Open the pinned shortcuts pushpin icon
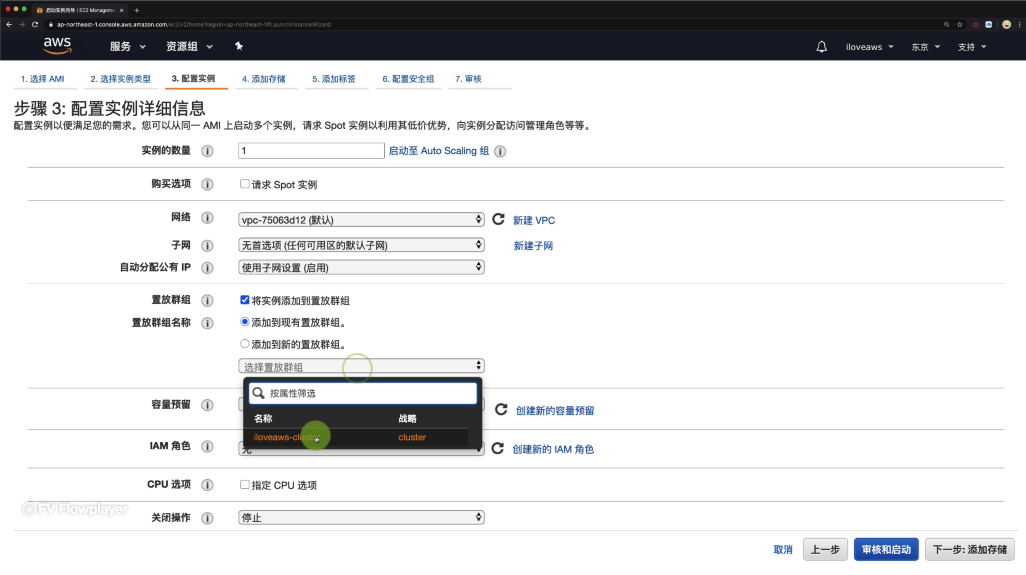Viewport: 1026px width, 575px height. pyautogui.click(x=239, y=46)
